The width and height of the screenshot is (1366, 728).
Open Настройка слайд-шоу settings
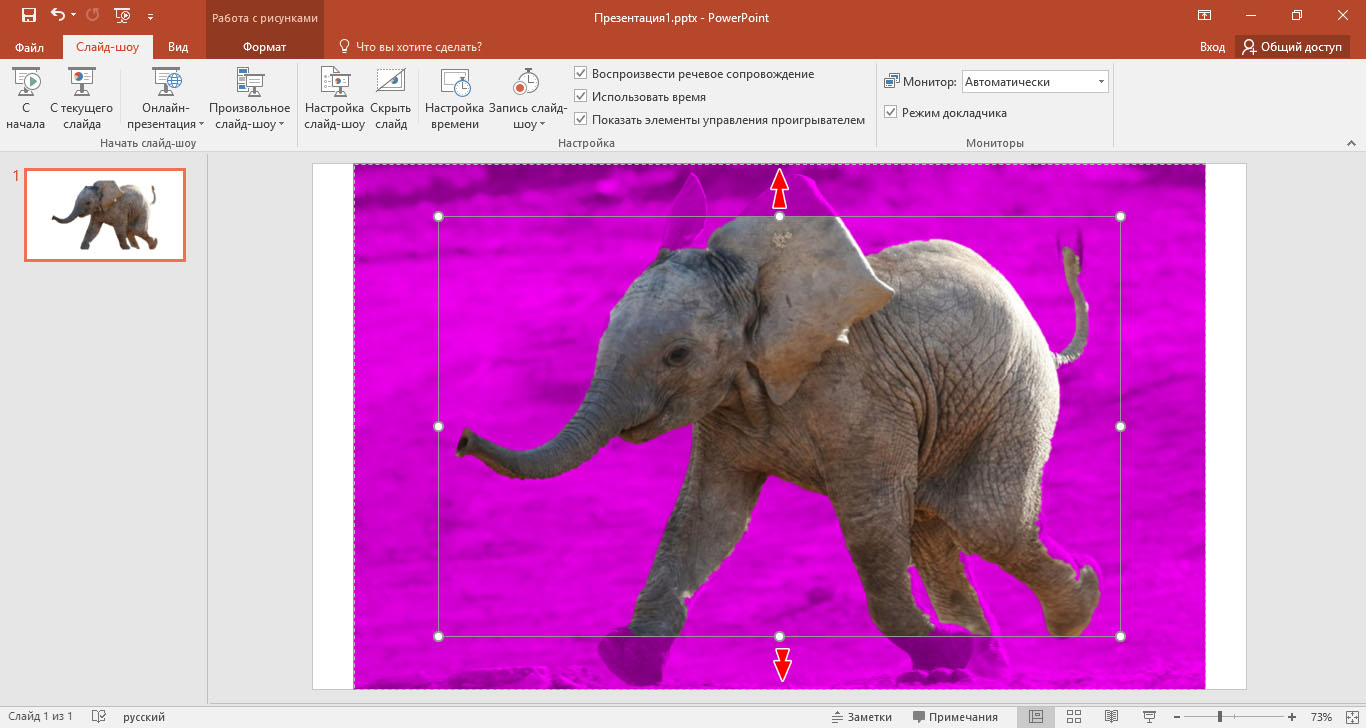click(334, 98)
